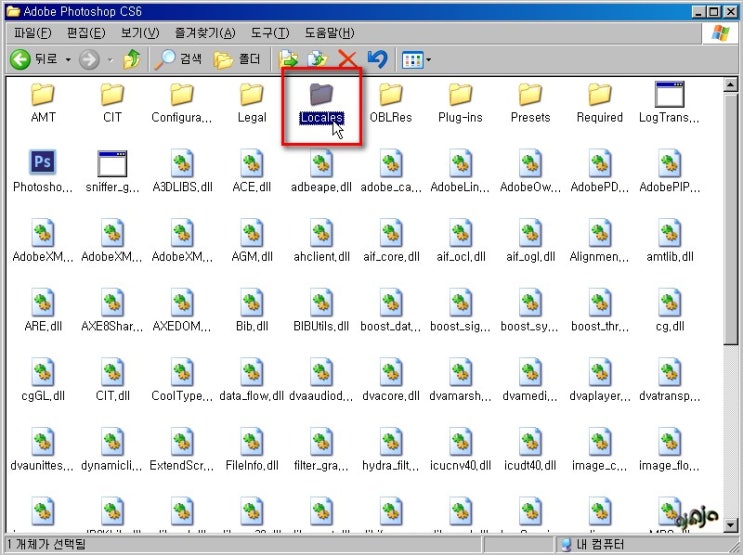
Task: Open the 보기(V) menu
Action: coord(140,33)
